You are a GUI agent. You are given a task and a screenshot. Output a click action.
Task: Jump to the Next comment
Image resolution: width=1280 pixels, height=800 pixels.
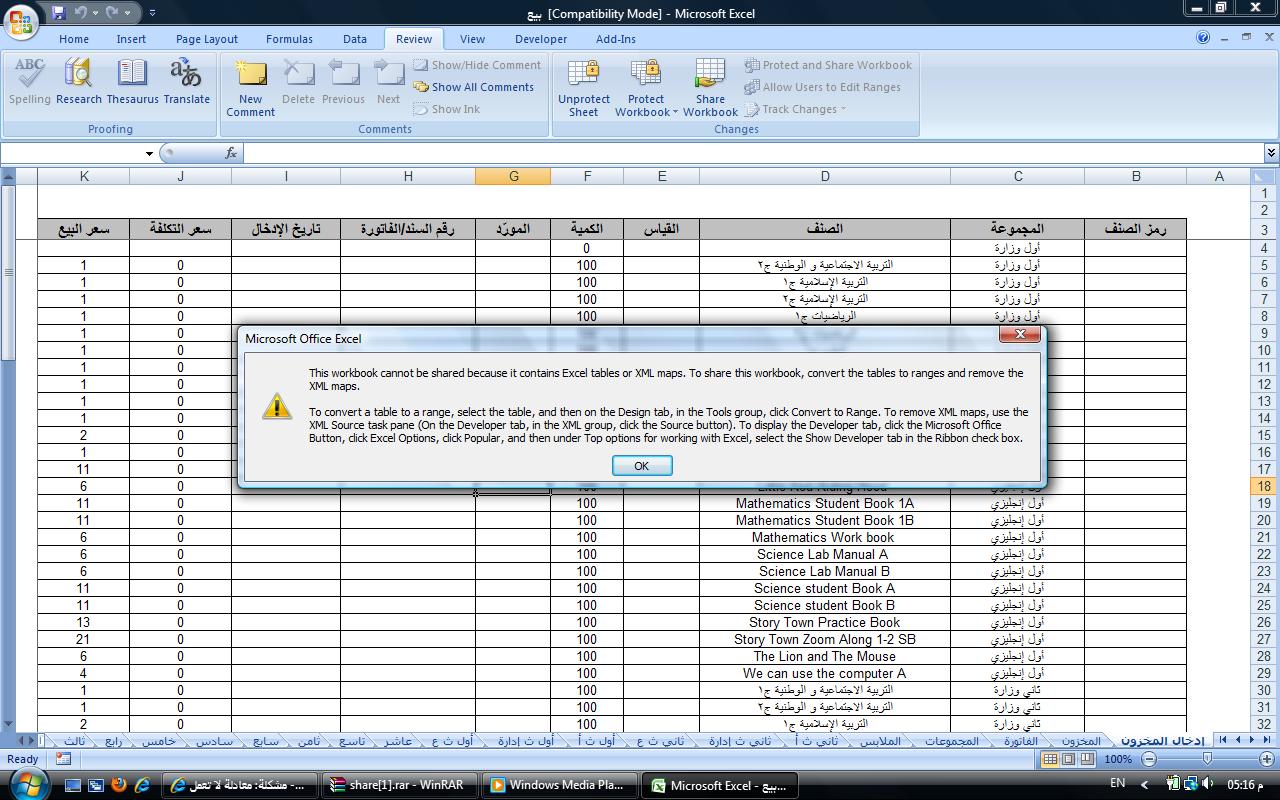[388, 82]
